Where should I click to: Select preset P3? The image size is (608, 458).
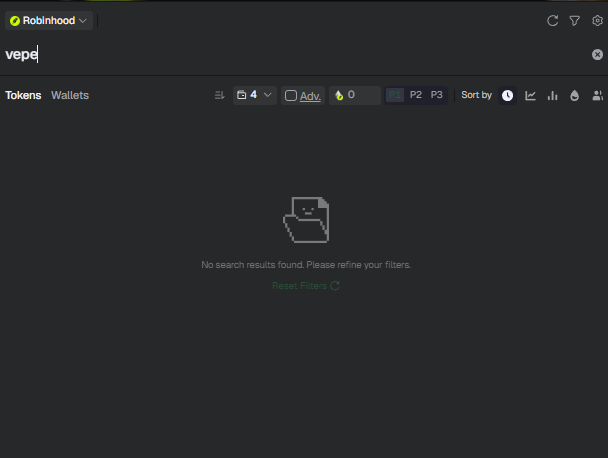437,95
